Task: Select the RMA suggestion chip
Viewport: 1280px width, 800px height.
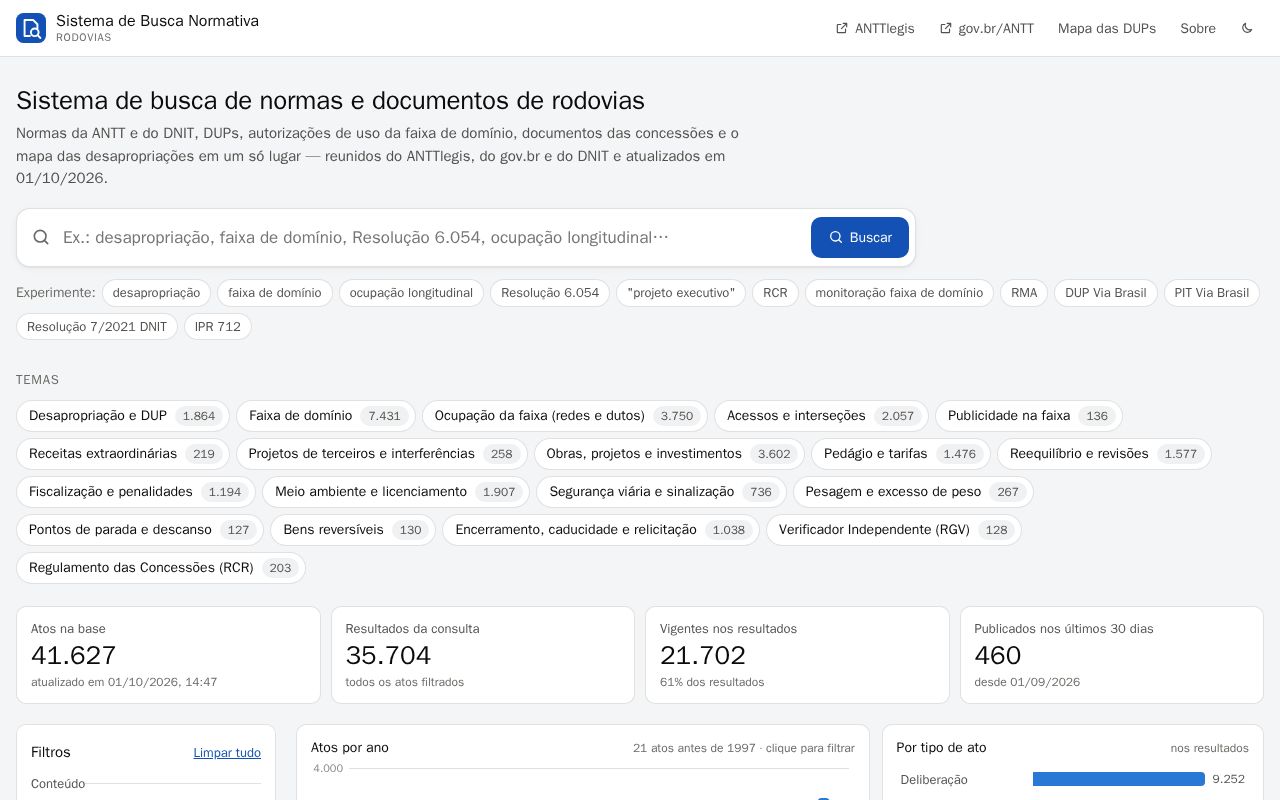Action: pos(1024,293)
